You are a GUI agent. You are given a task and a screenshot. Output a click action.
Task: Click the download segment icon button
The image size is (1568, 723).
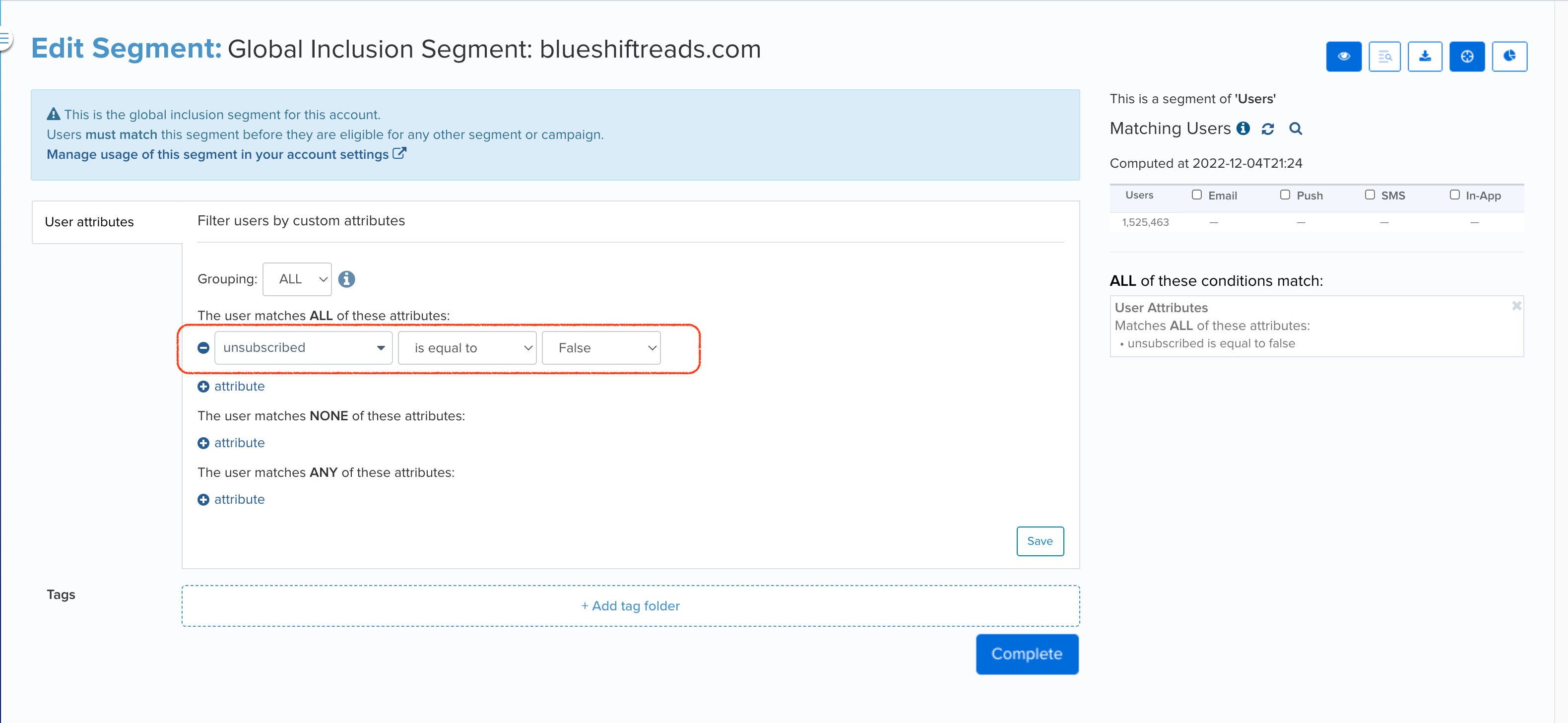click(x=1424, y=57)
